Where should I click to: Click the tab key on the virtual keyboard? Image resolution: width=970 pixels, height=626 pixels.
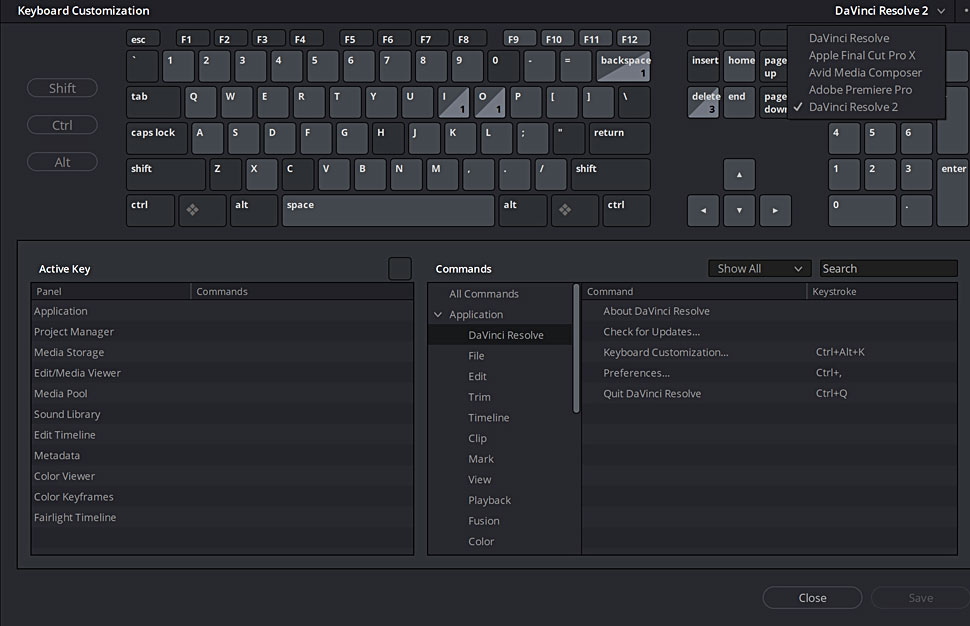pyautogui.click(x=153, y=102)
